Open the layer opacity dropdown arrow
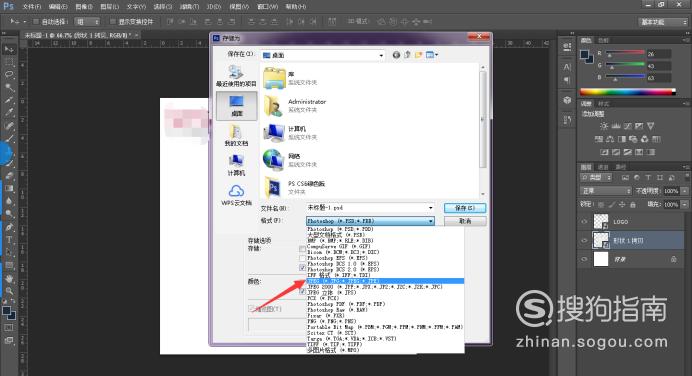This screenshot has width=692, height=376. point(684,191)
